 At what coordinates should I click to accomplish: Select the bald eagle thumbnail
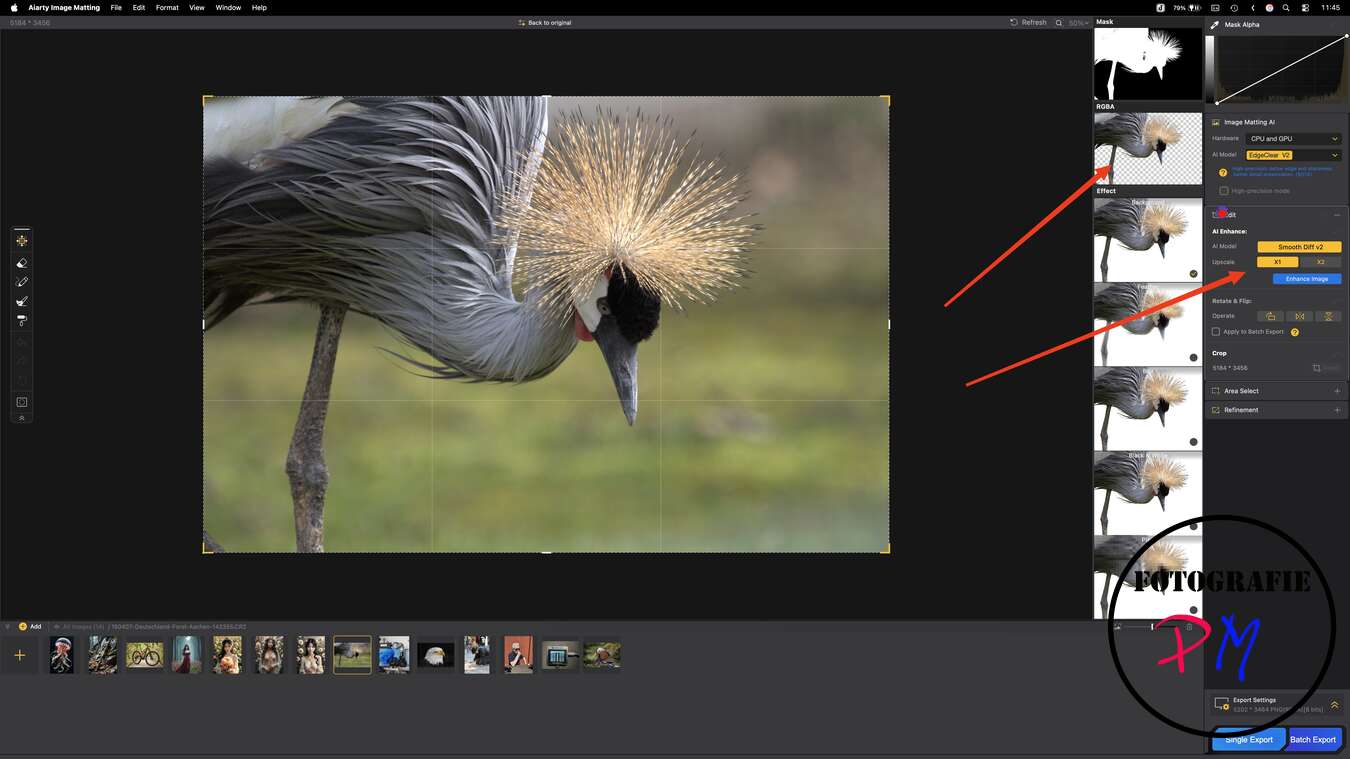(x=435, y=655)
